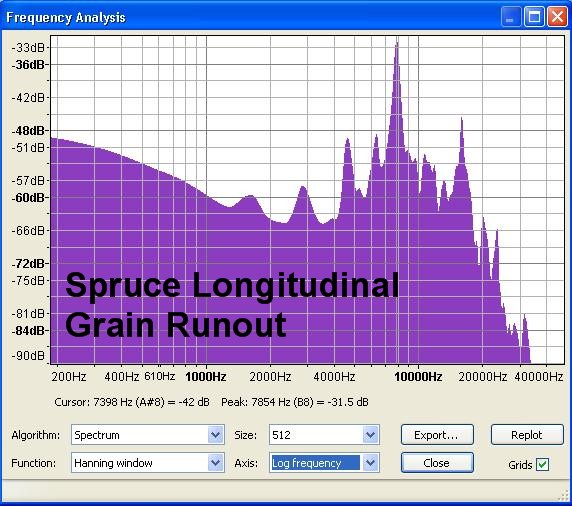572x506 pixels.
Task: Click the Frequency Analysis title bar
Action: pos(252,17)
